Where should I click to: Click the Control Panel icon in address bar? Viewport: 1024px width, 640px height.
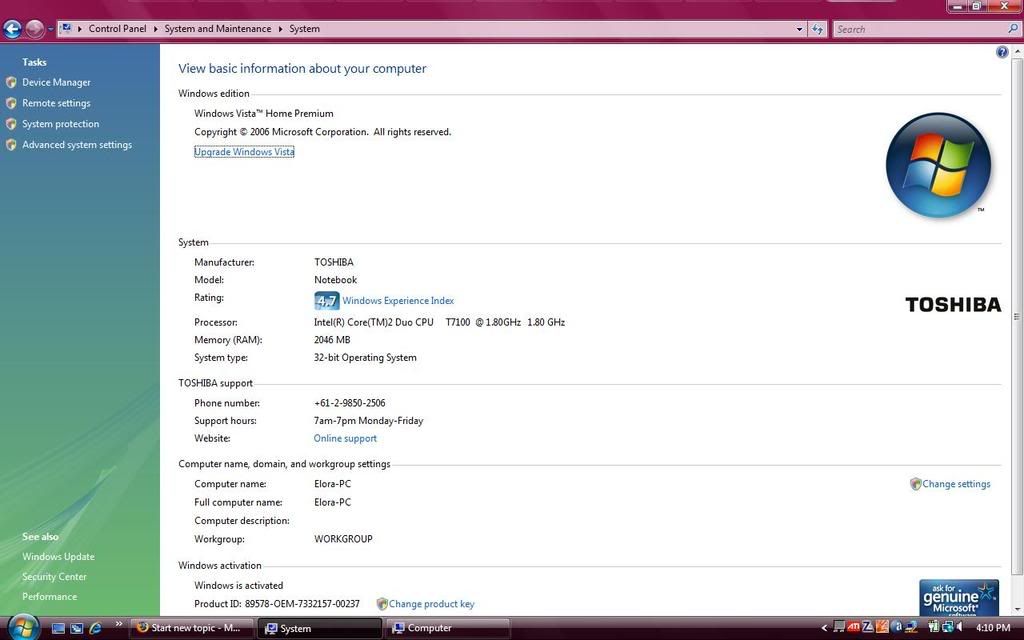coord(66,28)
